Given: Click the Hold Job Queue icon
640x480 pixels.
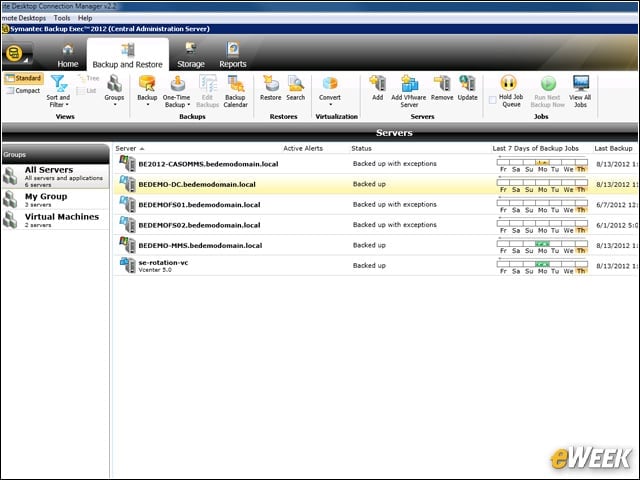Looking at the screenshot, I should click(x=509, y=83).
